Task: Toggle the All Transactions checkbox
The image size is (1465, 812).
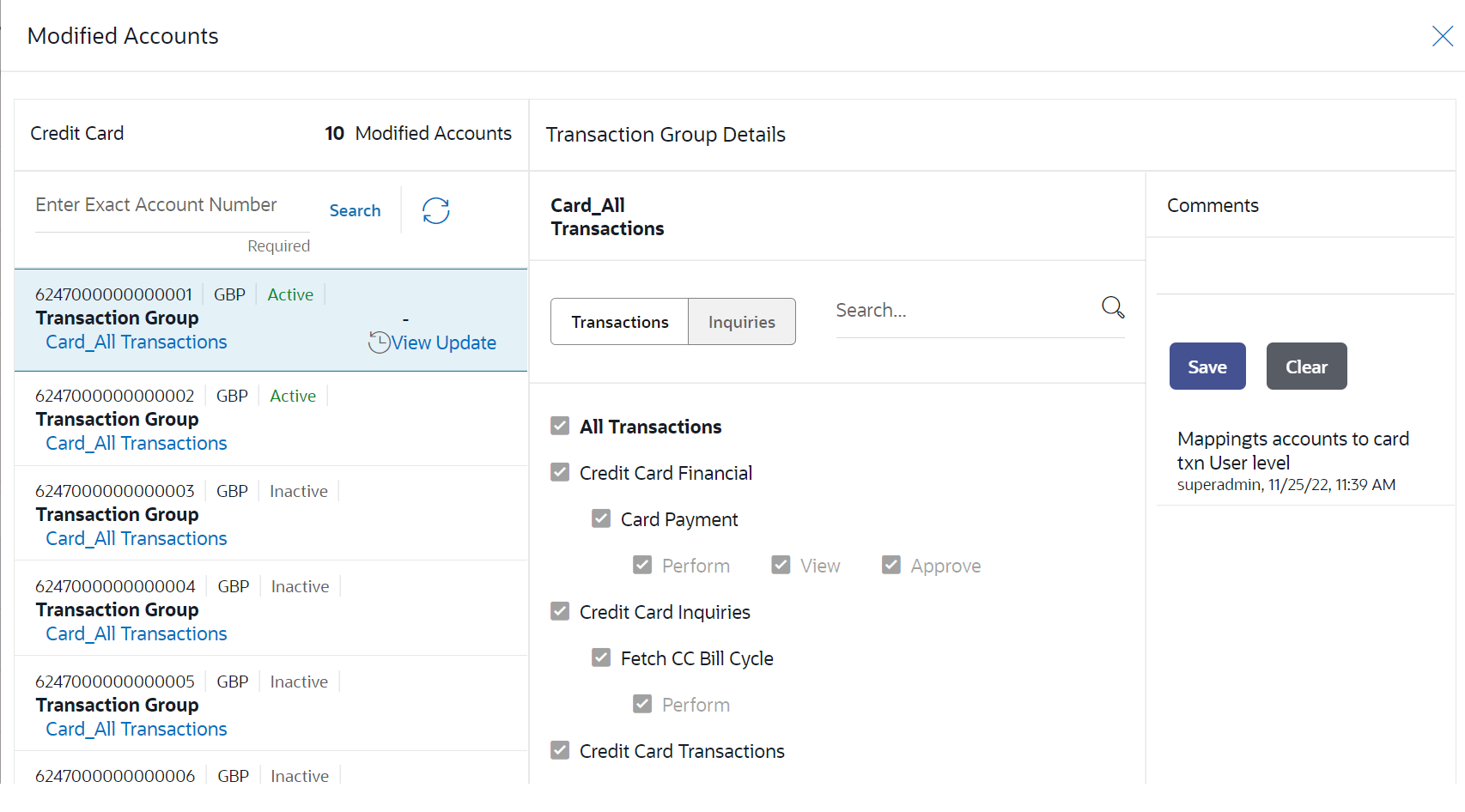Action: (560, 427)
